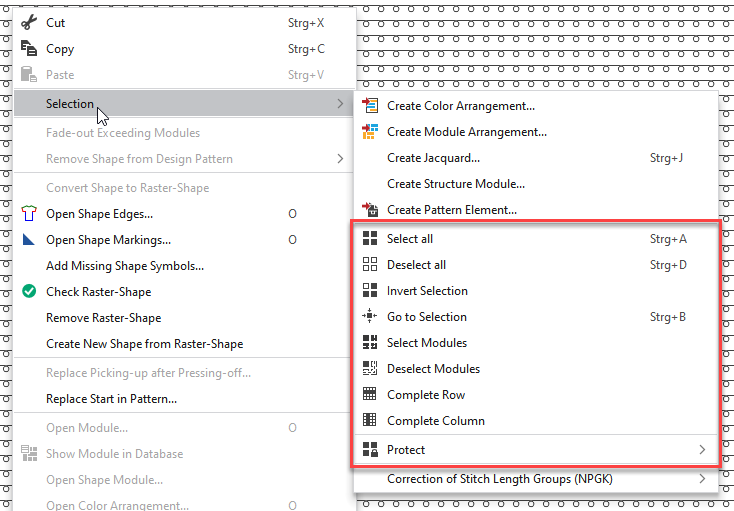Image resolution: width=734 pixels, height=511 pixels.
Task: Choose Invert Selection from submenu
Action: [427, 291]
